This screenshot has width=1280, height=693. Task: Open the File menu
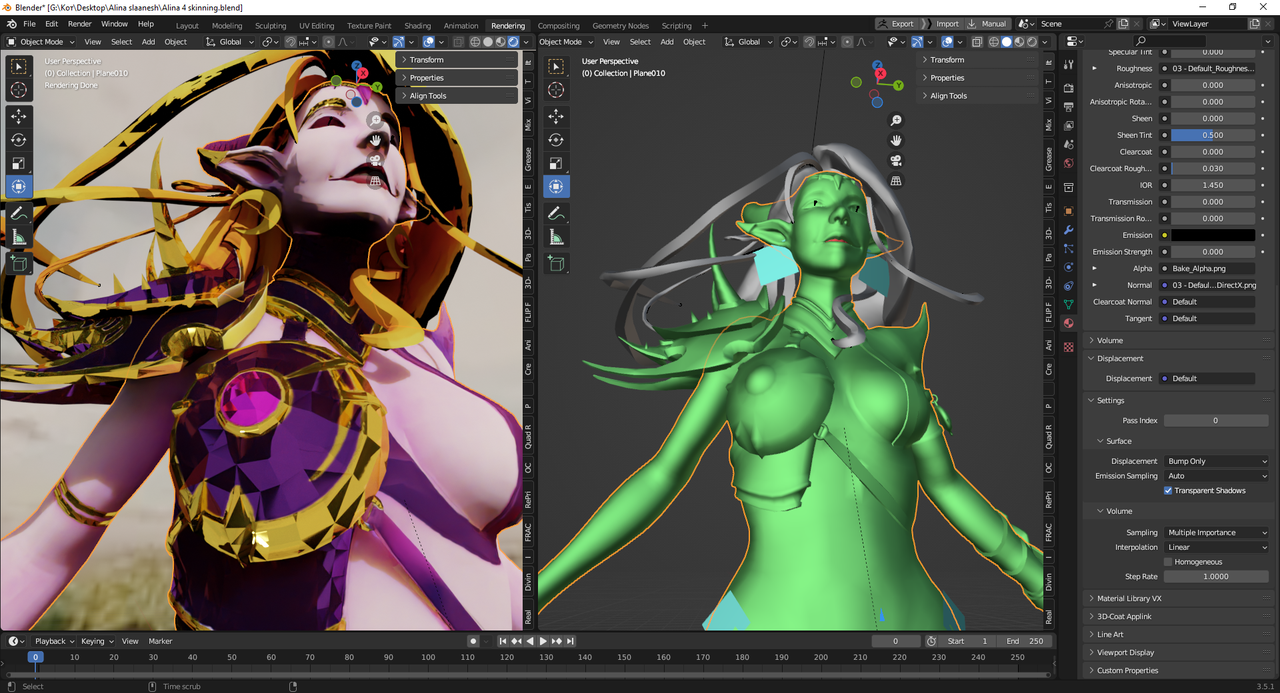[29, 24]
